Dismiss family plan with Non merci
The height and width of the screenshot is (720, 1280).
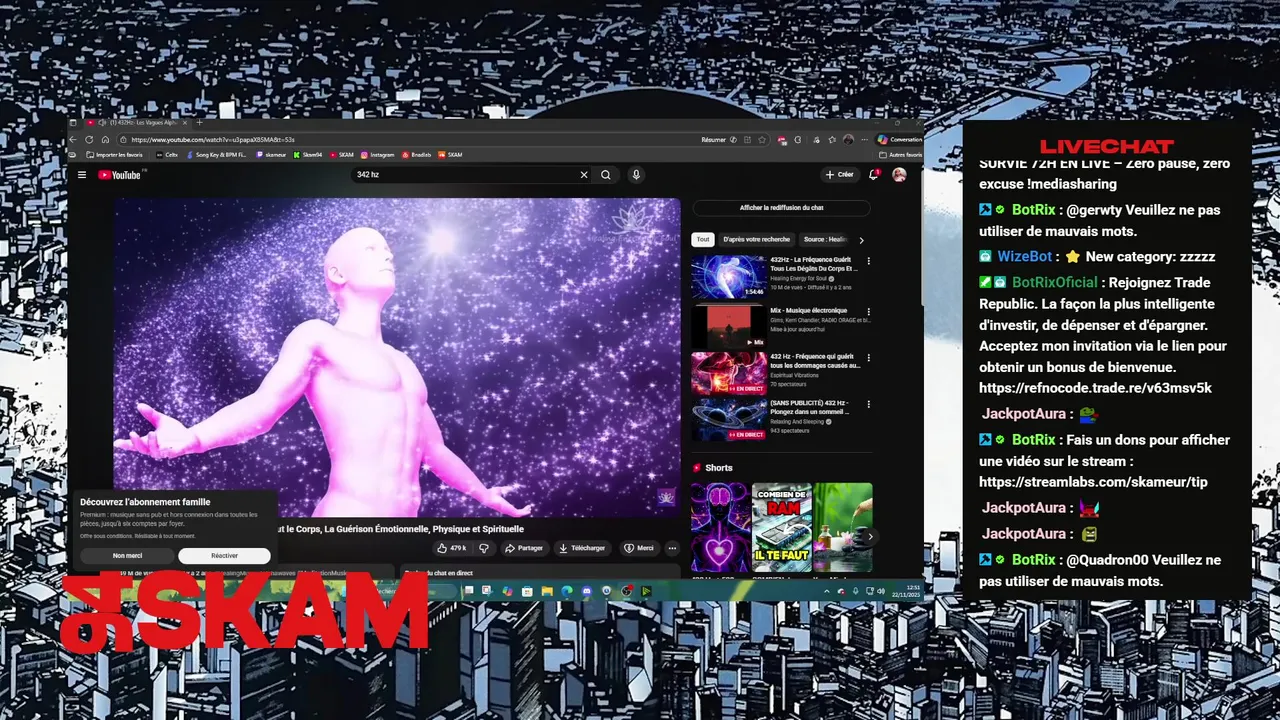127,555
